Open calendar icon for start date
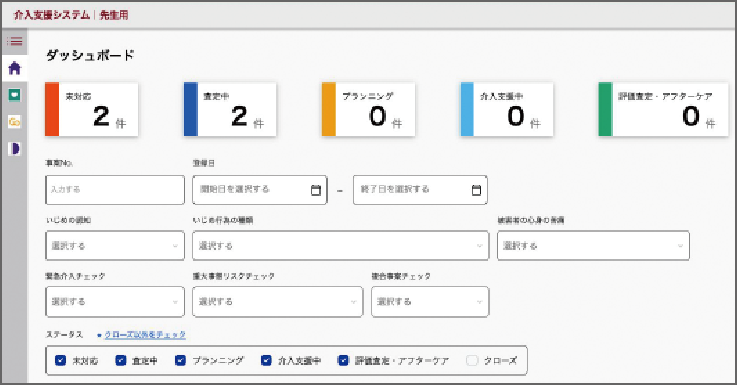This screenshot has width=737, height=385. point(316,190)
